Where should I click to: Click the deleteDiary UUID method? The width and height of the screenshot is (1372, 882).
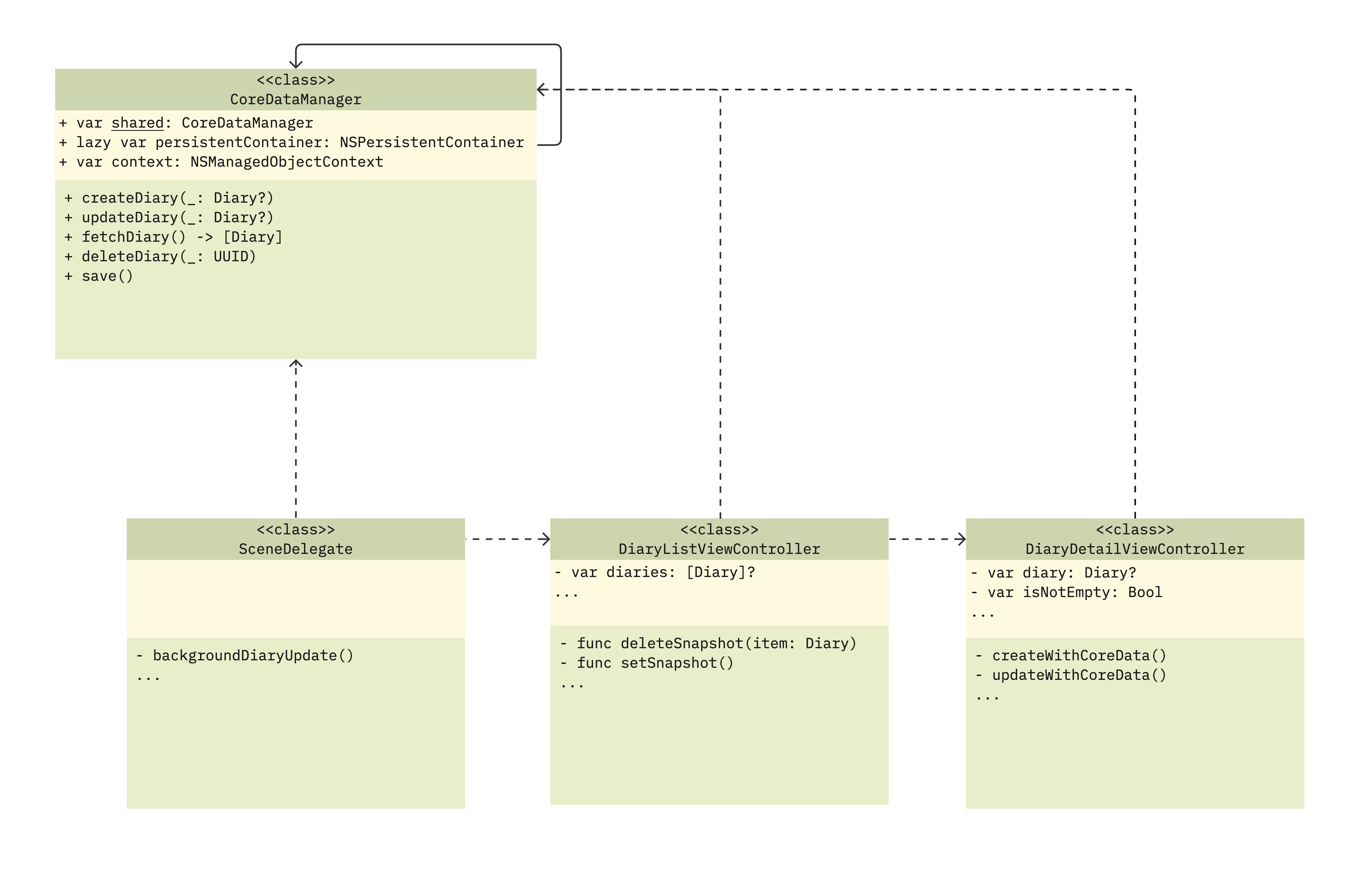pyautogui.click(x=161, y=257)
